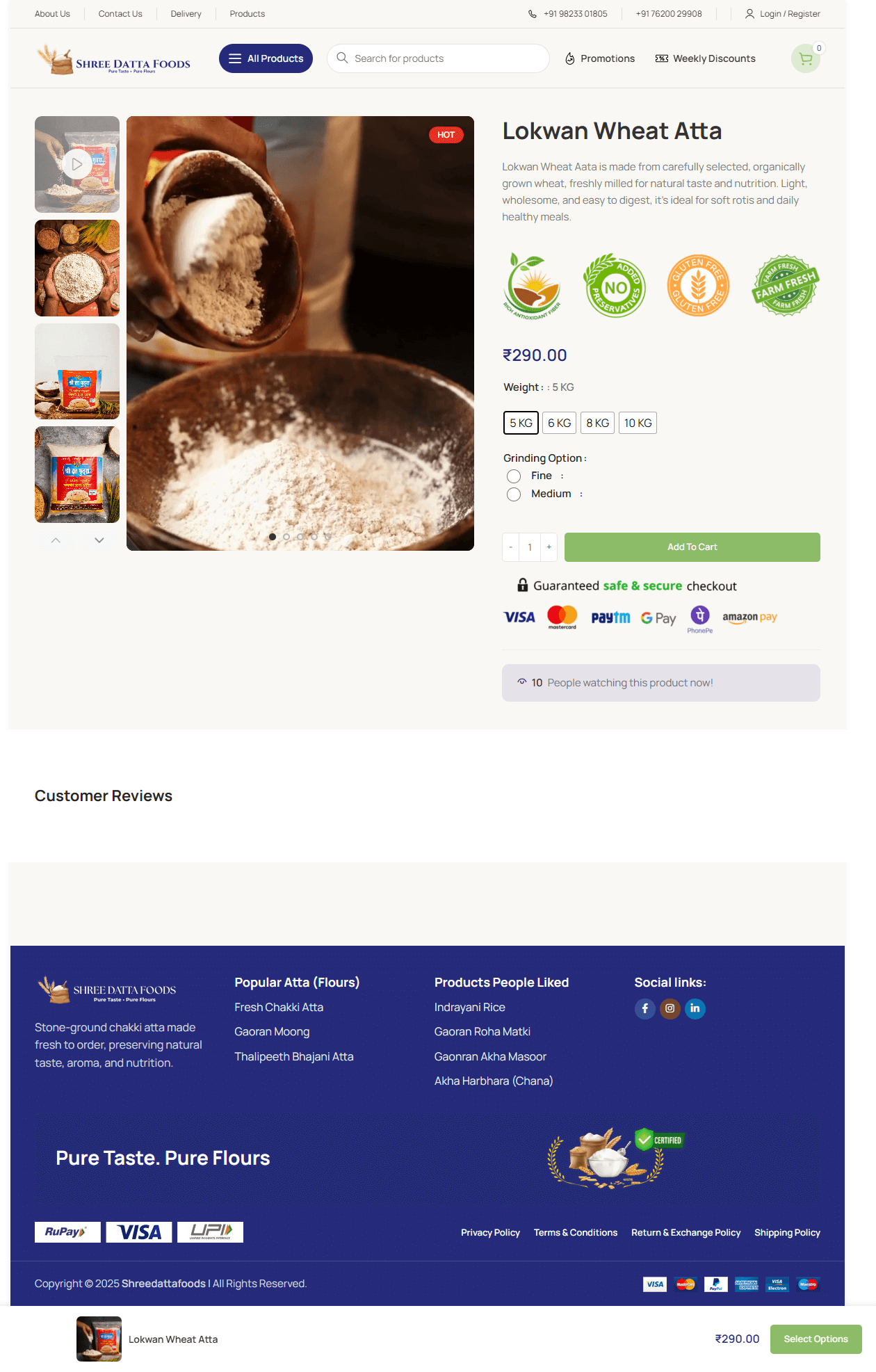
Task: Visit the LinkedIn social icon
Action: pos(695,1008)
